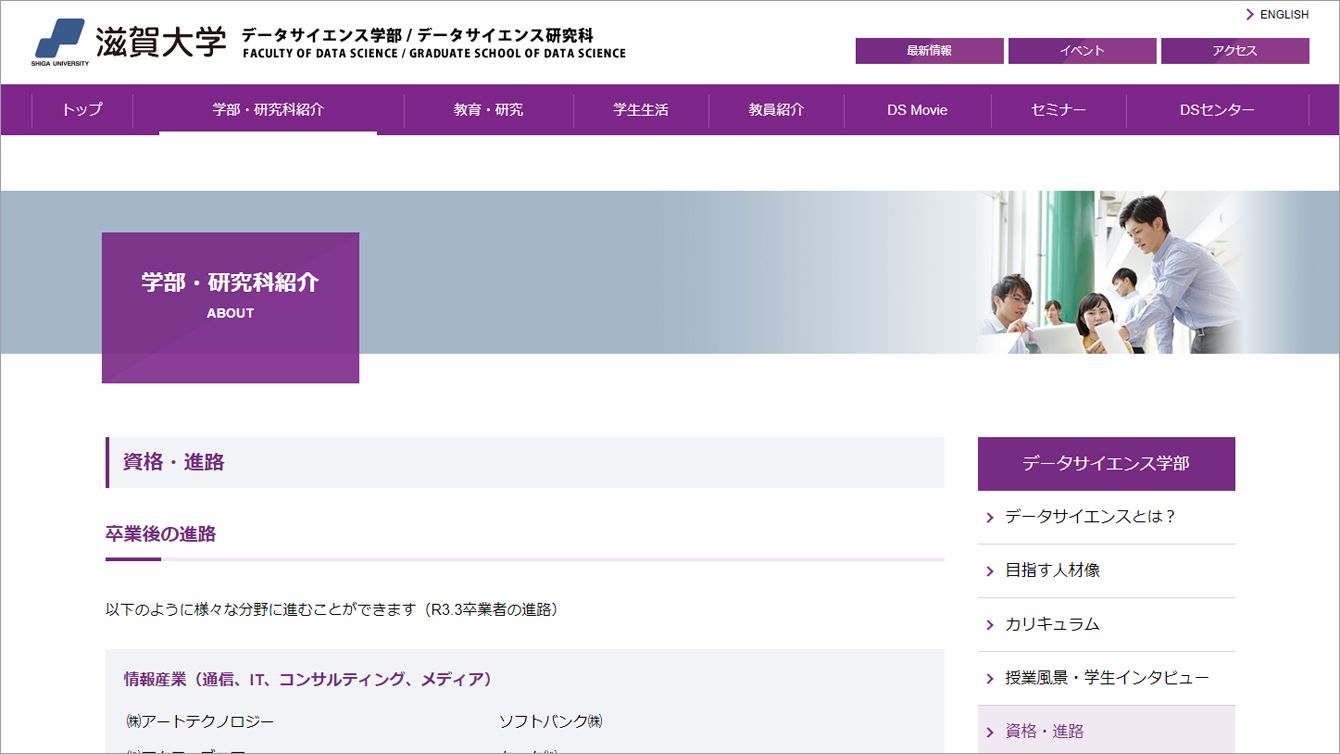Navigate to 教員紹介 page
Screen dimensions: 1340x754
pos(776,110)
